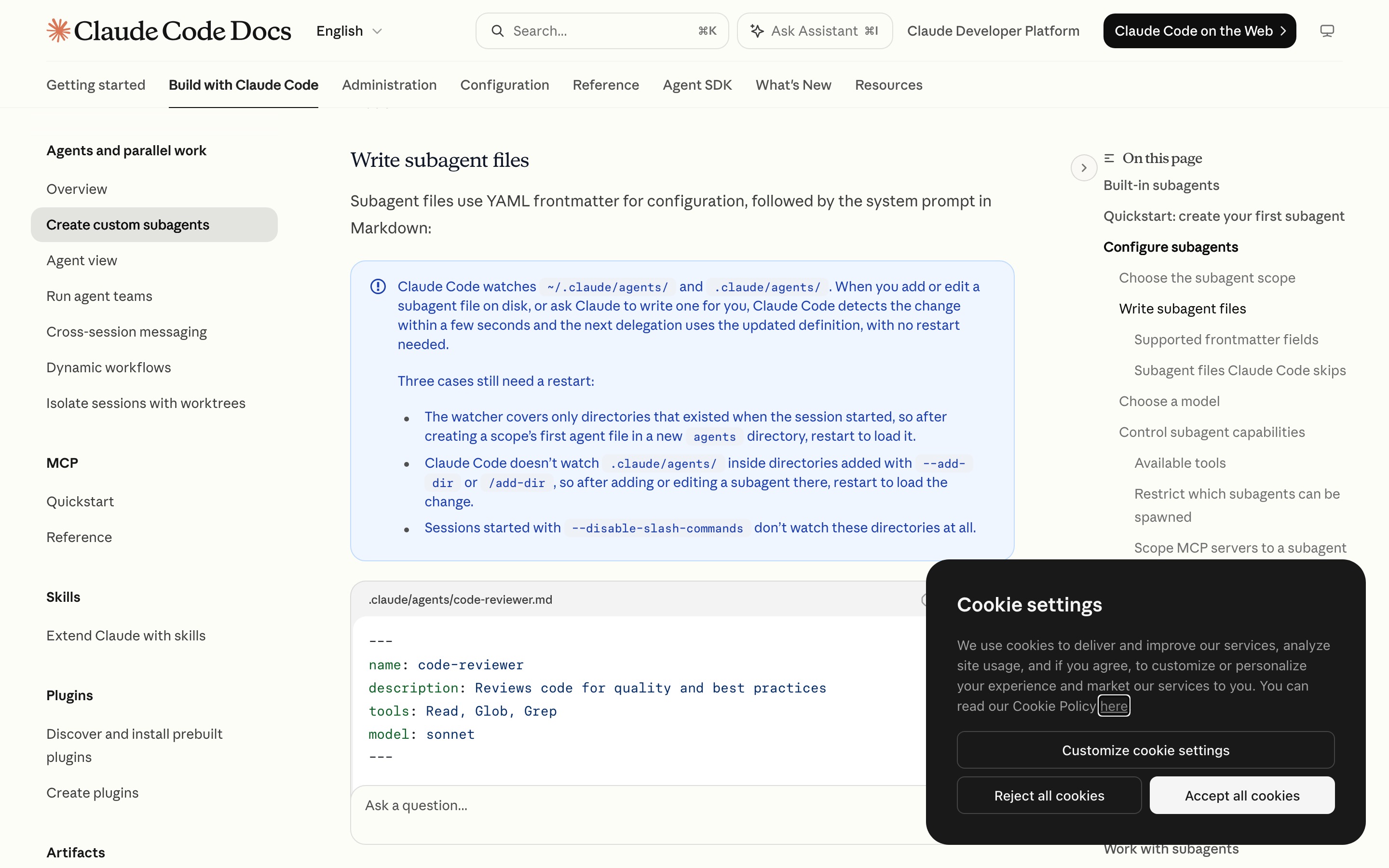Jump to Supported frontmatter fields

click(x=1226, y=339)
